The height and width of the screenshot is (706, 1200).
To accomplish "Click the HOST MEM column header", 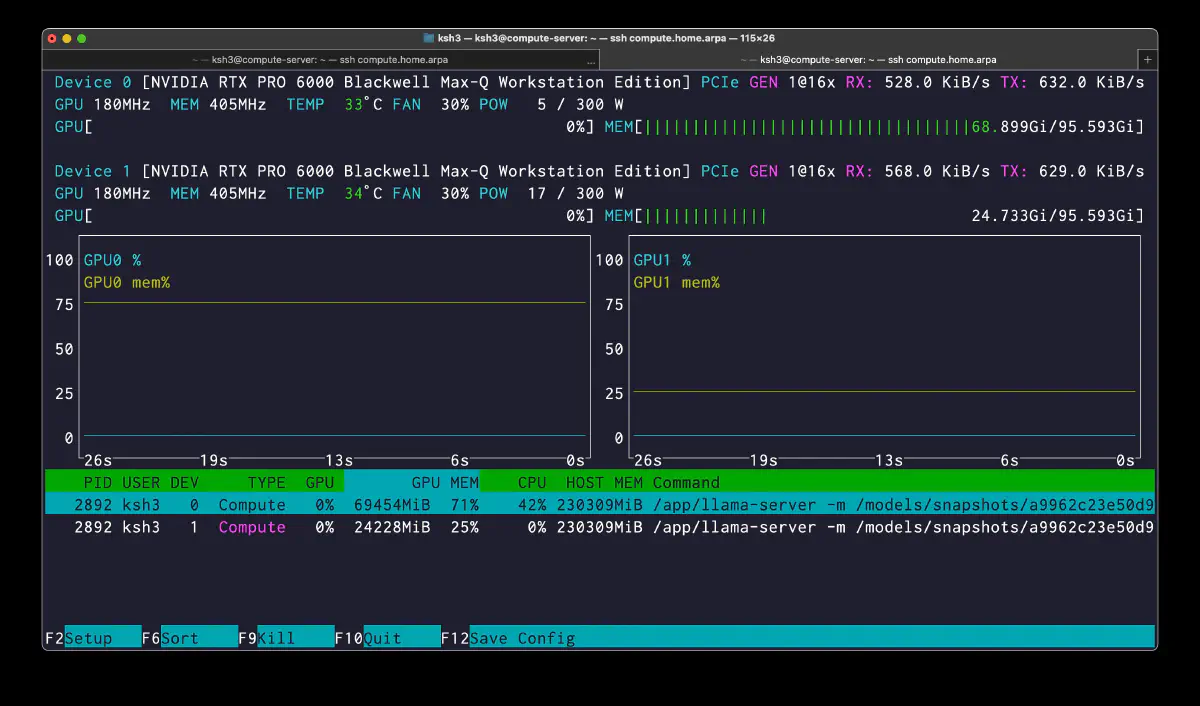I will [x=604, y=482].
